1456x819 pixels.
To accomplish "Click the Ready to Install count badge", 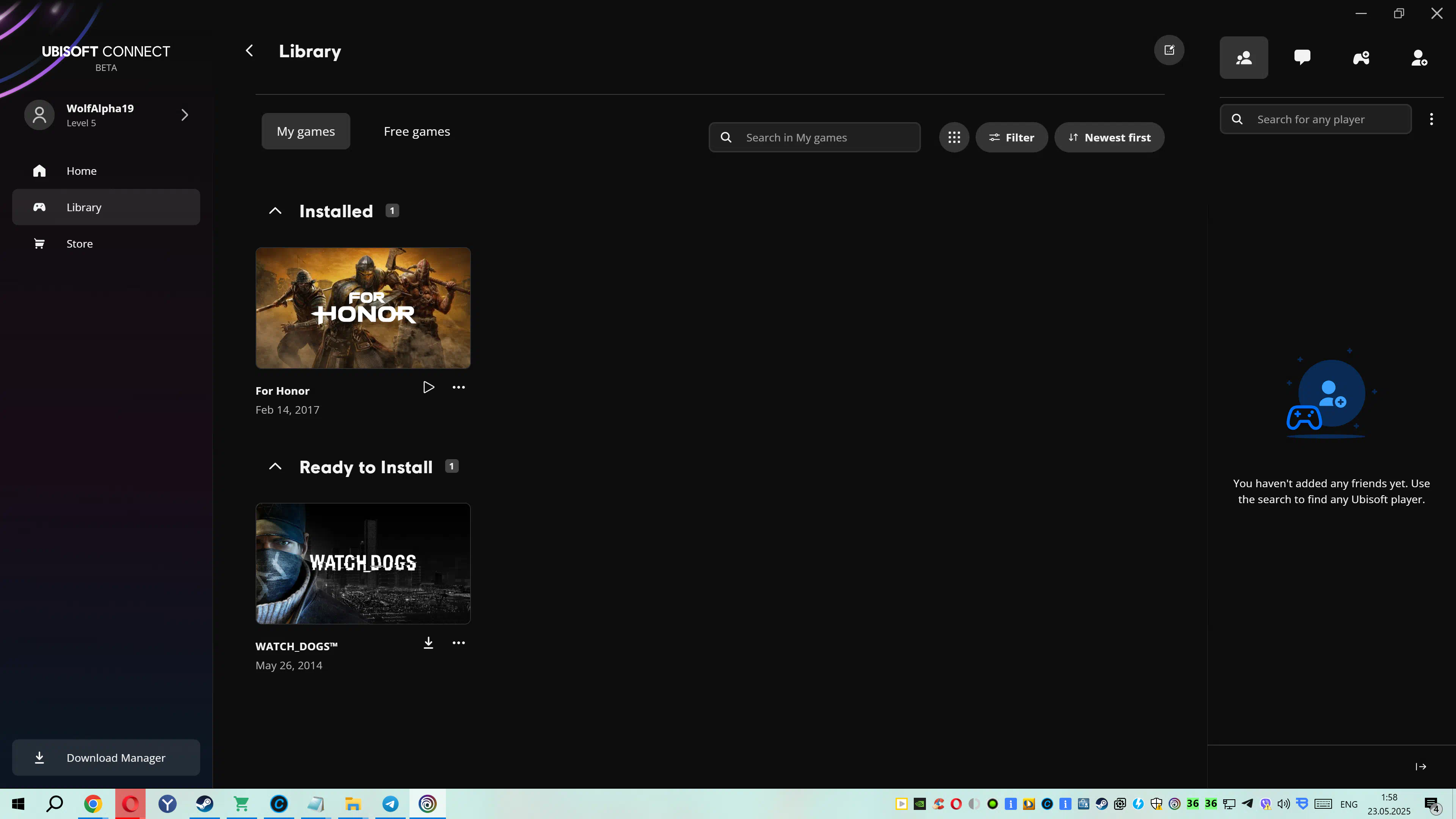I will tap(452, 466).
